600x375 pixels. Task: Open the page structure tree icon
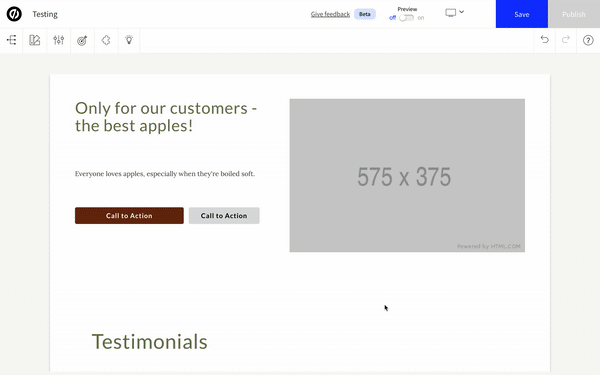tap(11, 40)
